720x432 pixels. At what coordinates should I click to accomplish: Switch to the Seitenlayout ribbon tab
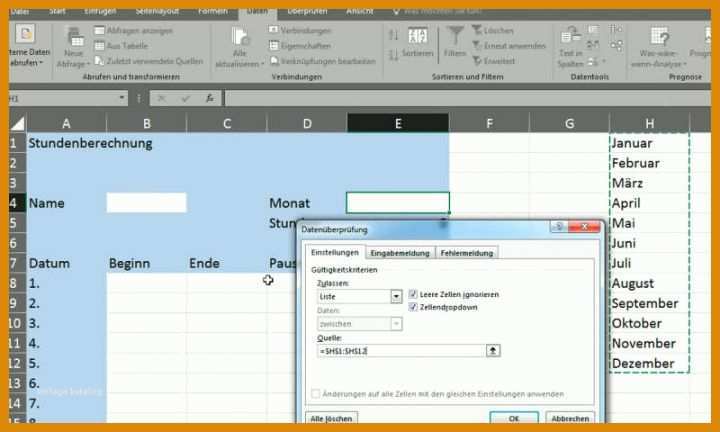(x=157, y=11)
